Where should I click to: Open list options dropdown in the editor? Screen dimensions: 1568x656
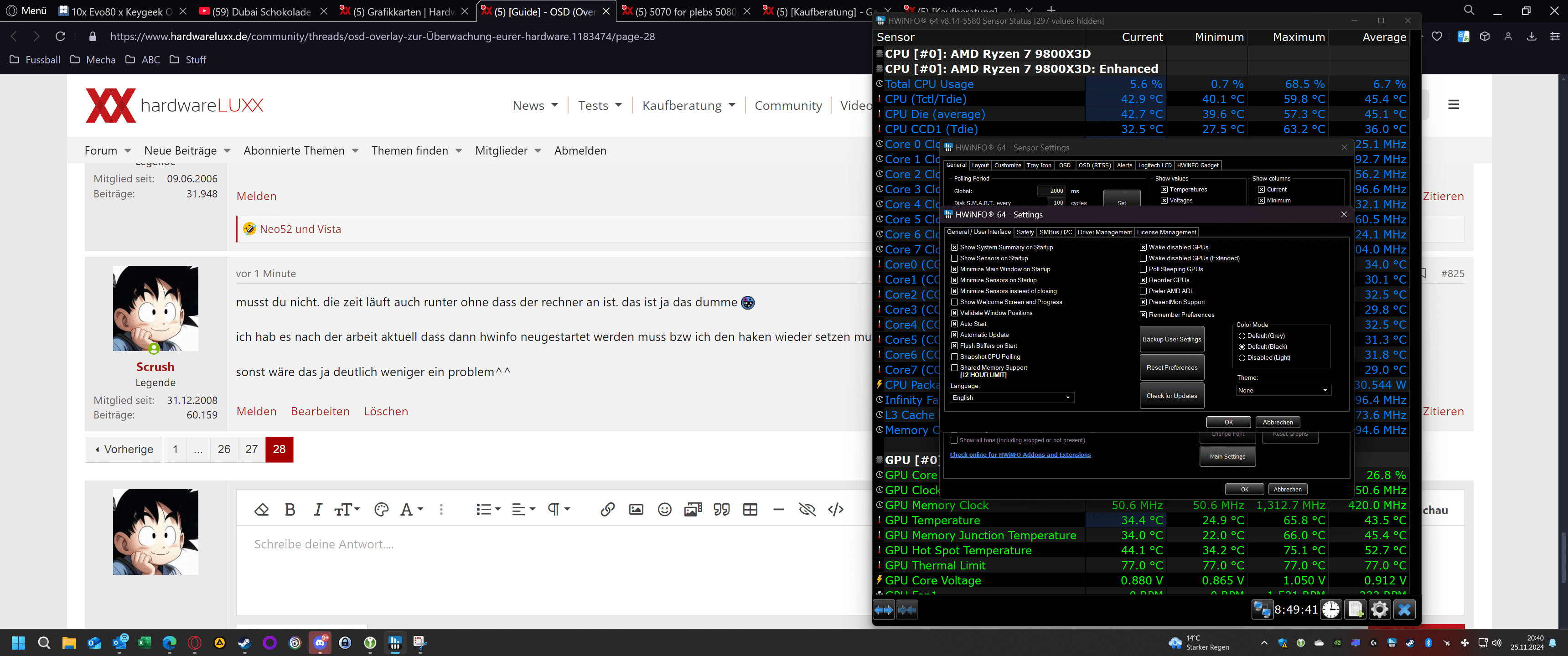(x=488, y=509)
